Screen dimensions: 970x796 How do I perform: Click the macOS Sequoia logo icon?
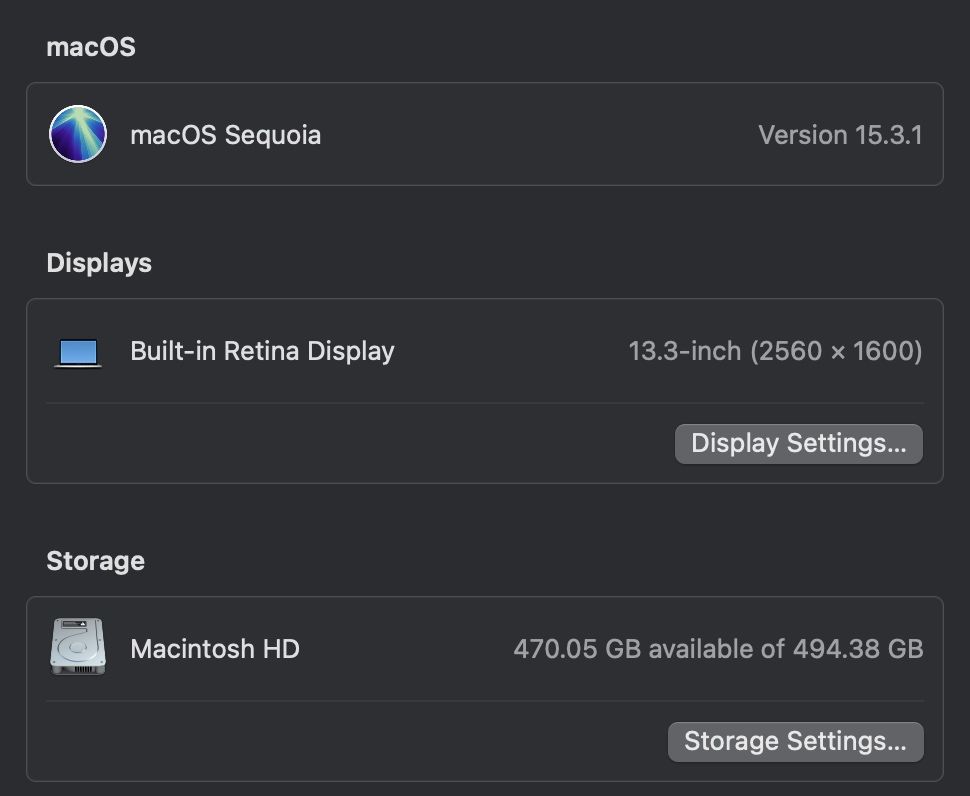(x=78, y=134)
